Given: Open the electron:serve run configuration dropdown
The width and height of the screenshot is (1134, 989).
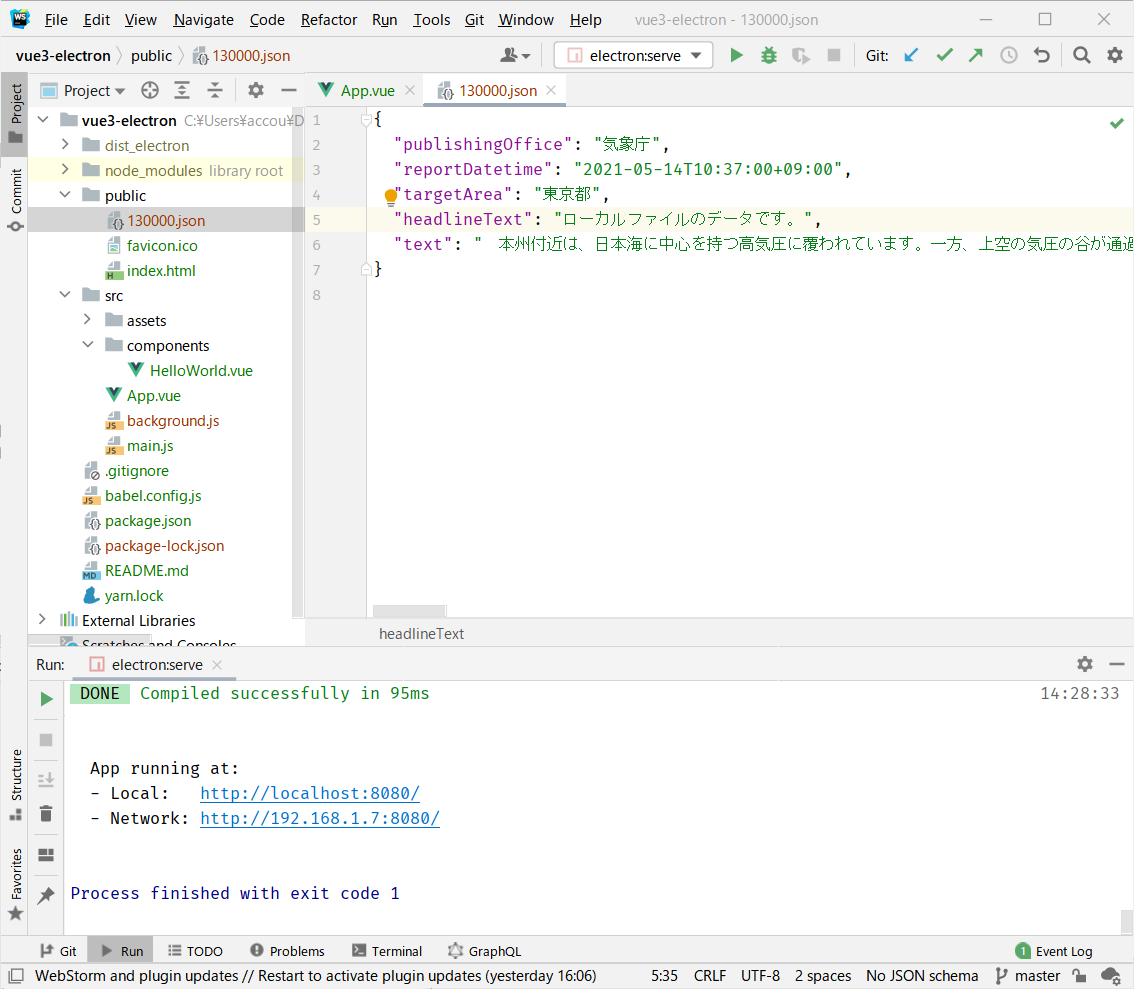Looking at the screenshot, I should 634,56.
